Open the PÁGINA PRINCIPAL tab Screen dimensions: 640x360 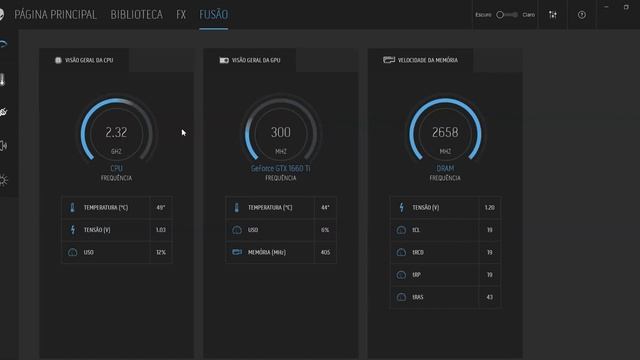point(55,15)
